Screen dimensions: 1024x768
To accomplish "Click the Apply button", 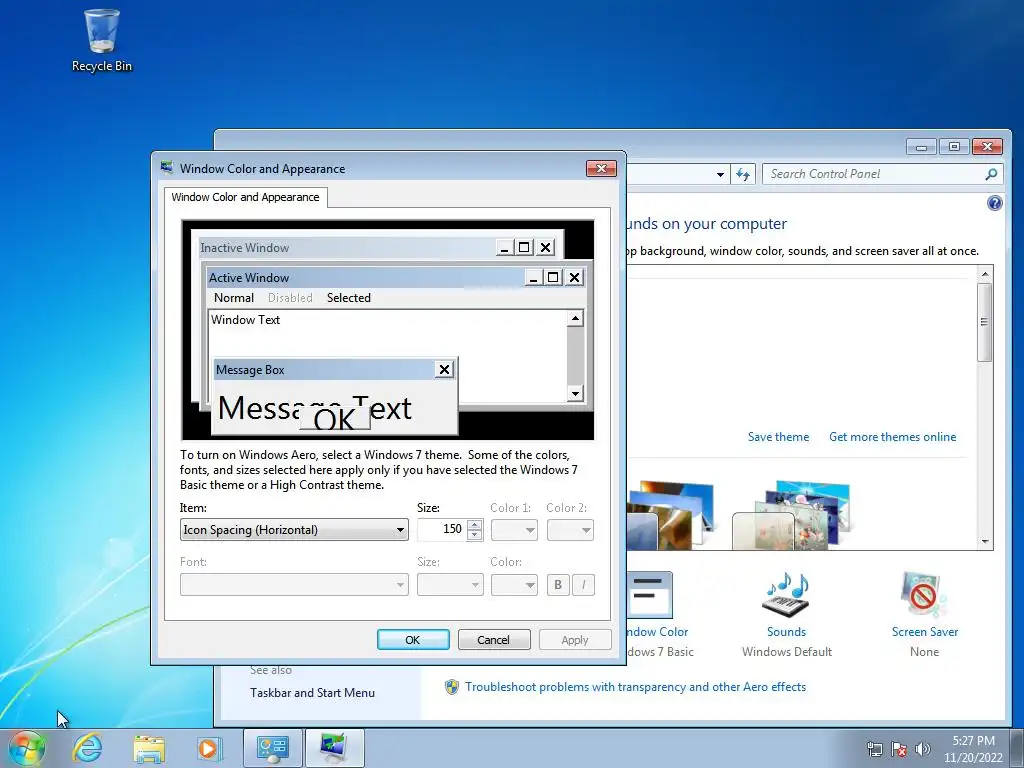I will (575, 640).
